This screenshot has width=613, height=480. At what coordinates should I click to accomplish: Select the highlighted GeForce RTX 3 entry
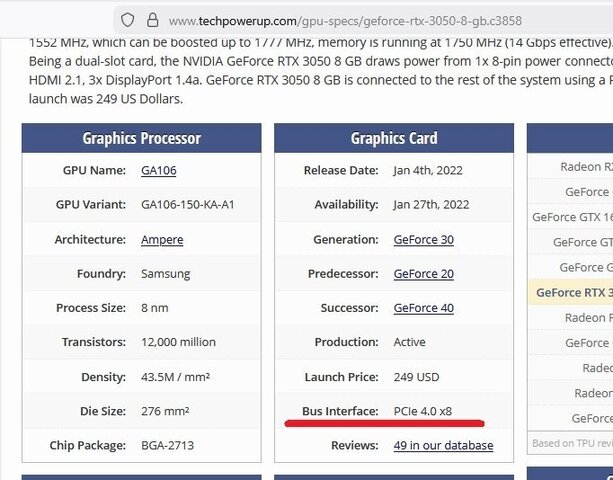click(x=573, y=293)
